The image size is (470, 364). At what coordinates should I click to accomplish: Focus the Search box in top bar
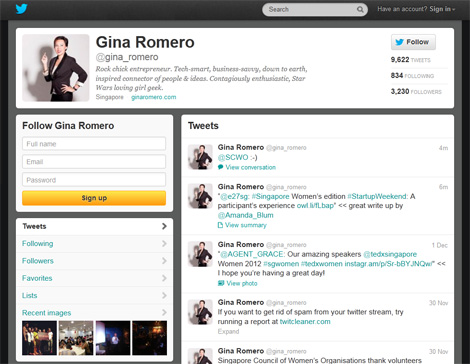(315, 9)
